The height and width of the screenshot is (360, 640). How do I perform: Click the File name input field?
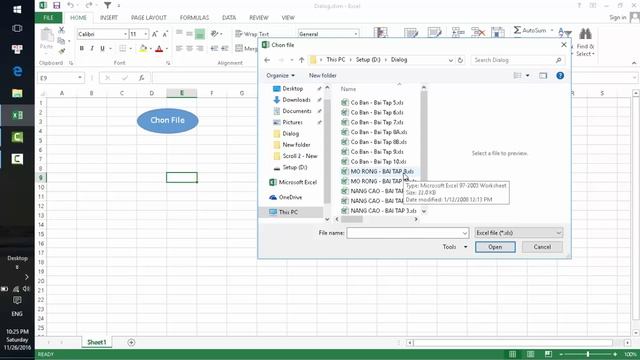[407, 233]
